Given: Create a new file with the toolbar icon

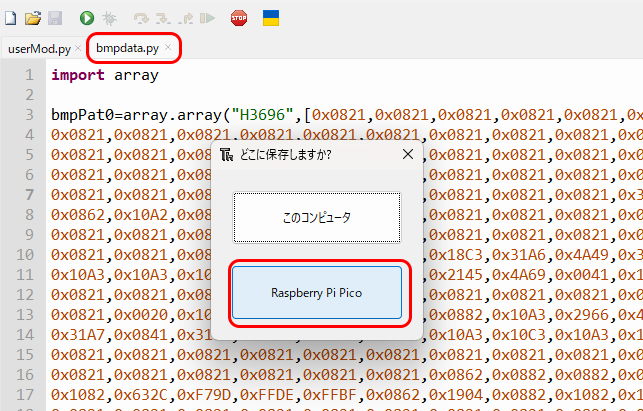Looking at the screenshot, I should (11, 18).
